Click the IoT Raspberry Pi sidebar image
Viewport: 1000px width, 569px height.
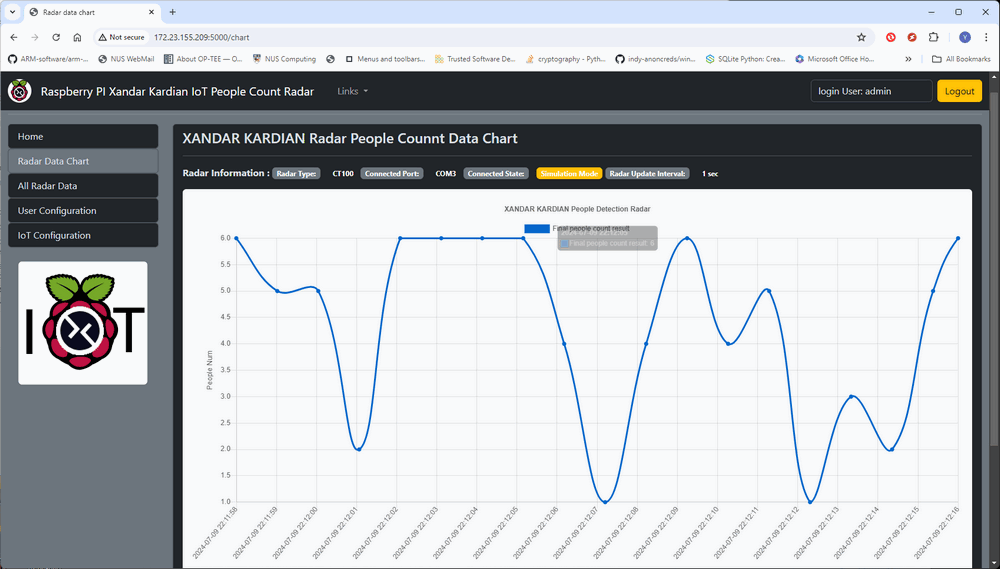click(x=83, y=323)
